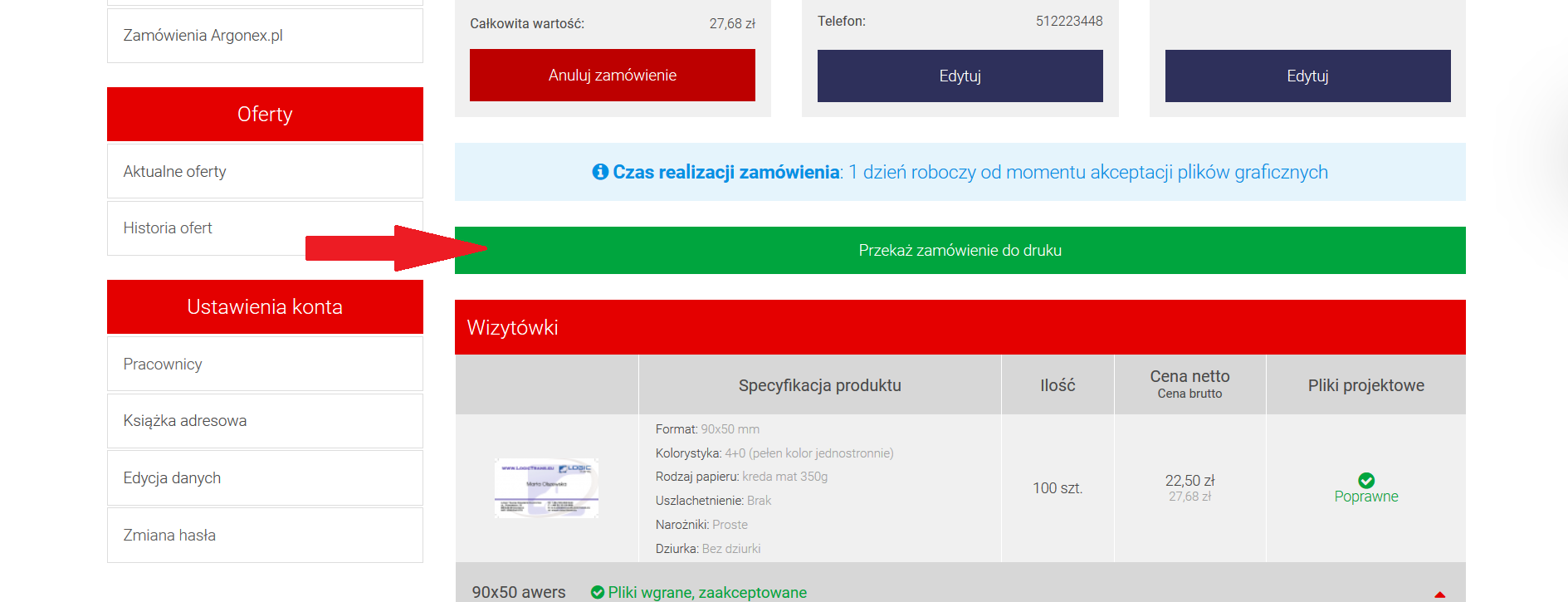Click the large red arrow graphic

[x=390, y=247]
